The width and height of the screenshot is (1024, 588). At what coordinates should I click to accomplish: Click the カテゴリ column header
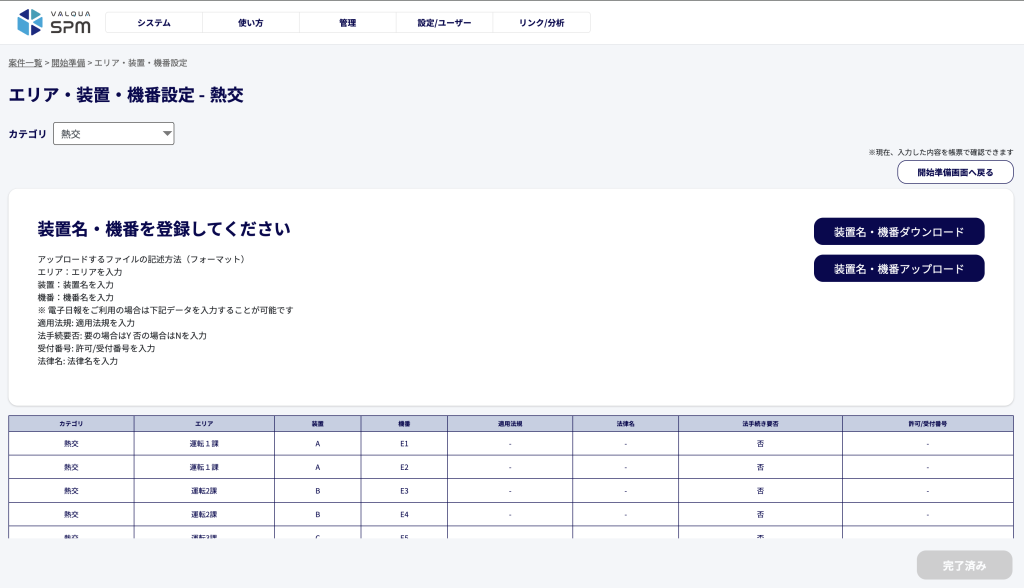71,424
